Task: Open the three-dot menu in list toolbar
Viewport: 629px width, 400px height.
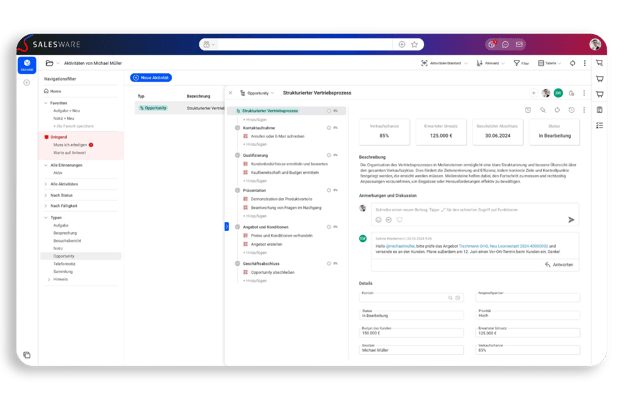Action: [584, 63]
